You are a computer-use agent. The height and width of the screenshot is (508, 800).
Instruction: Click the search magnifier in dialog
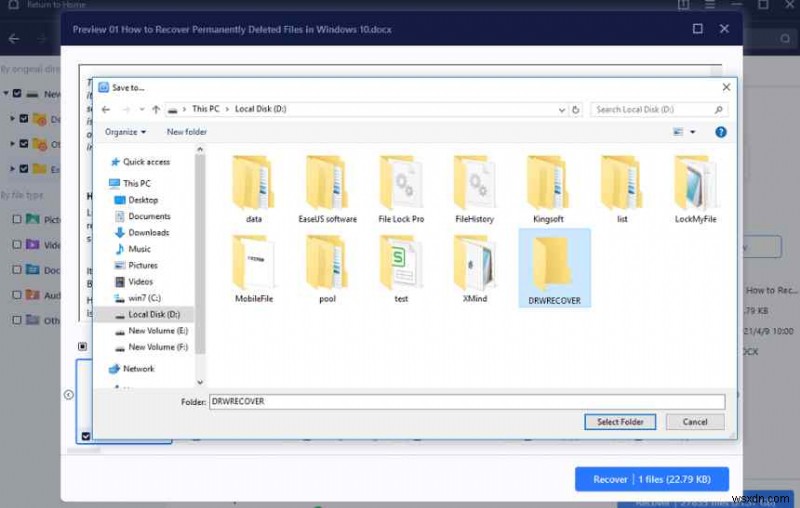coord(718,110)
